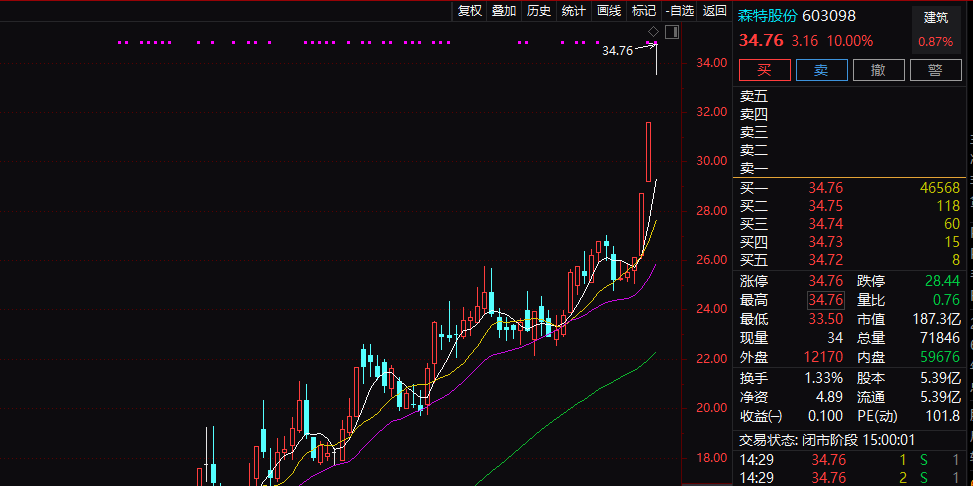Click the 净资 value 4.89
This screenshot has height=486, width=973.
[830, 397]
